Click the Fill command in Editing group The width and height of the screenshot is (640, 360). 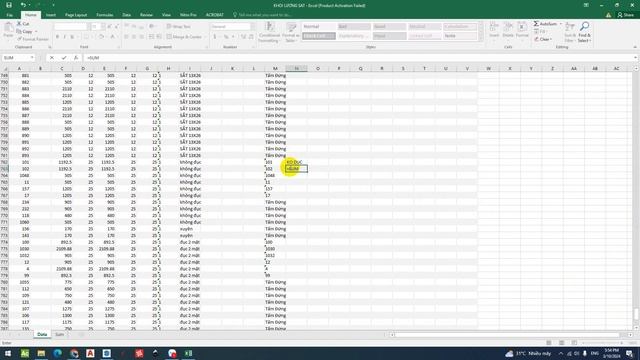tap(540, 31)
